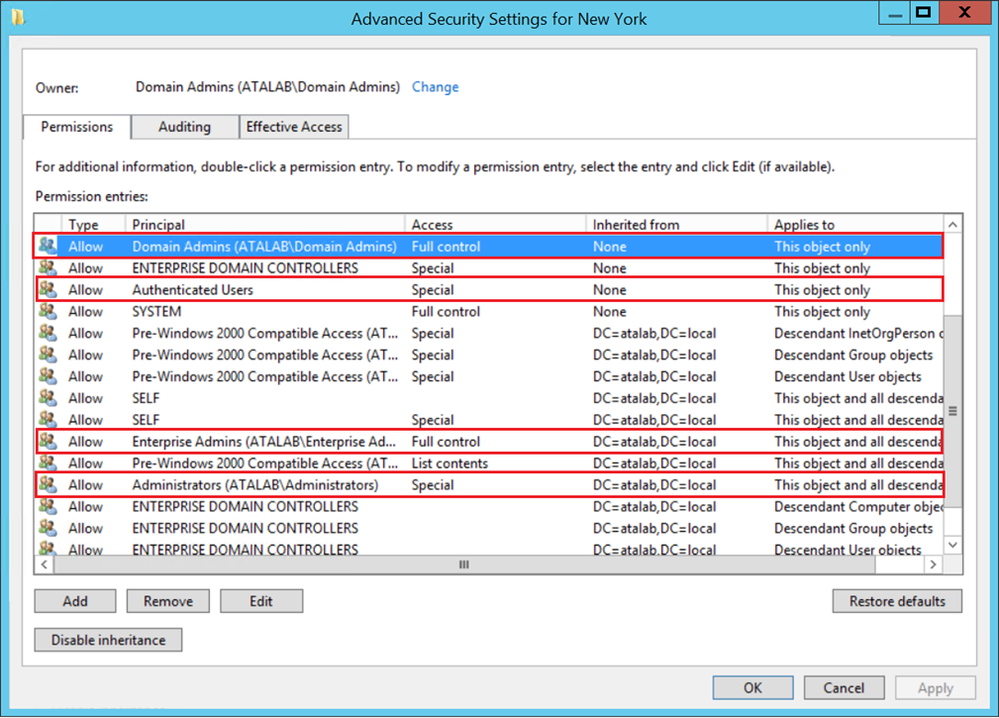Click the user group icon for Enterprise Admins row
Viewport: 999px width, 718px height.
[x=47, y=441]
